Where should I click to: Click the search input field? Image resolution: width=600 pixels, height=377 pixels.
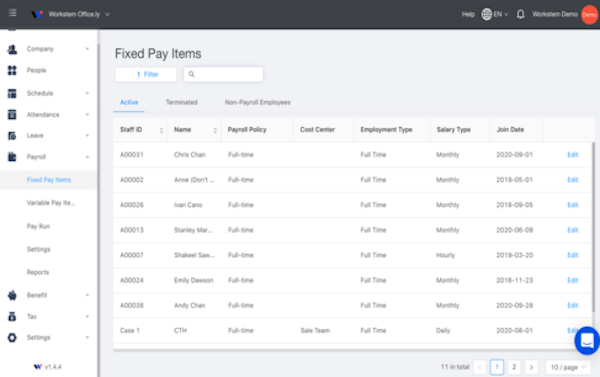tap(223, 74)
